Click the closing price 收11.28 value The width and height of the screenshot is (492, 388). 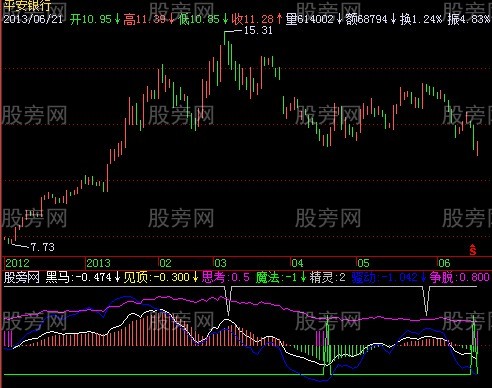tap(253, 19)
